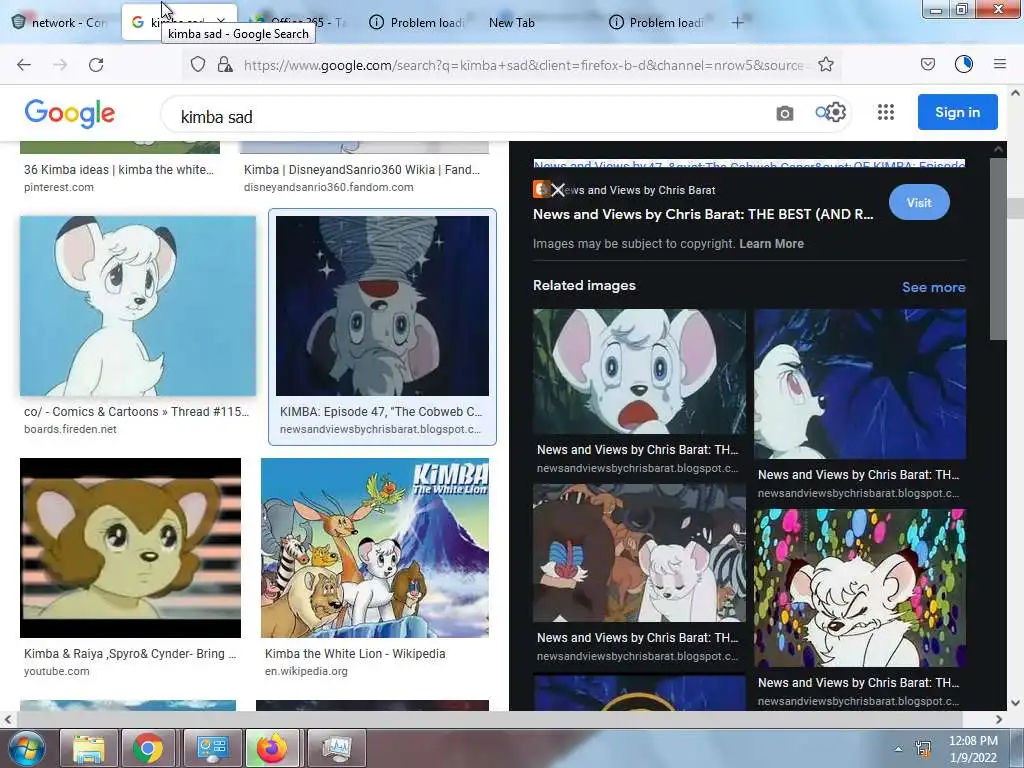Click youtube.com source text
This screenshot has height=768, width=1024.
click(57, 671)
